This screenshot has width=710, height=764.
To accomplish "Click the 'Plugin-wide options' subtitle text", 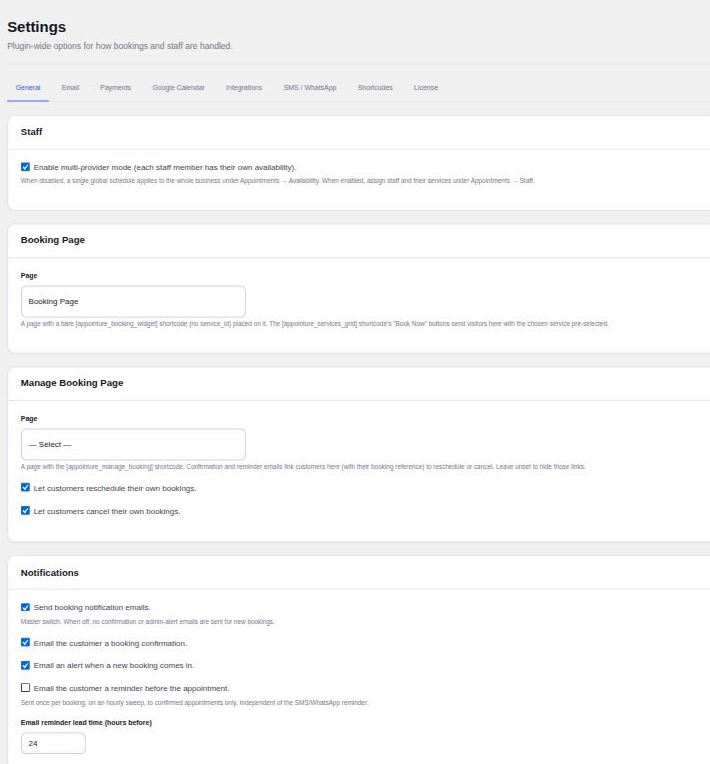I will click(119, 46).
